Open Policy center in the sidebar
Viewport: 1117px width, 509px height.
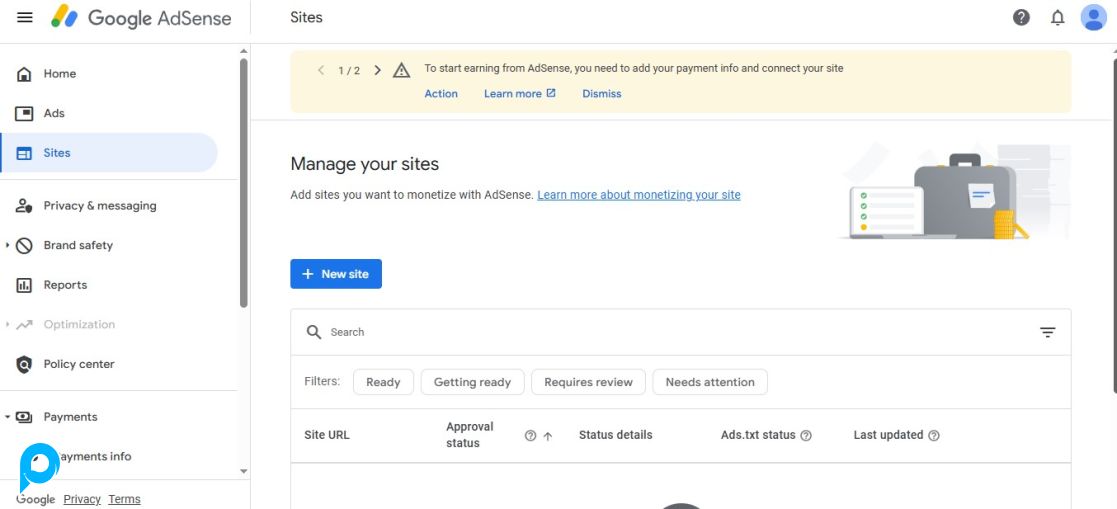(78, 364)
